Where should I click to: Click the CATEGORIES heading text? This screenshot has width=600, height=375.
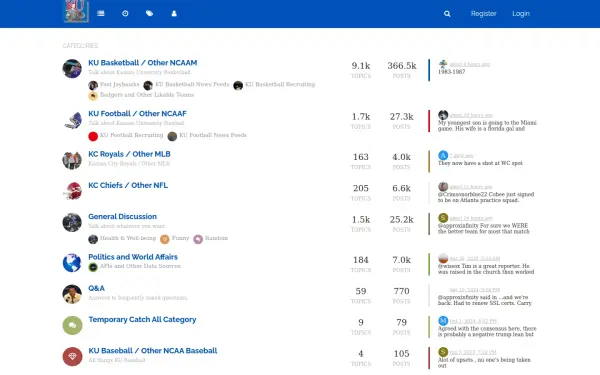pyautogui.click(x=80, y=46)
